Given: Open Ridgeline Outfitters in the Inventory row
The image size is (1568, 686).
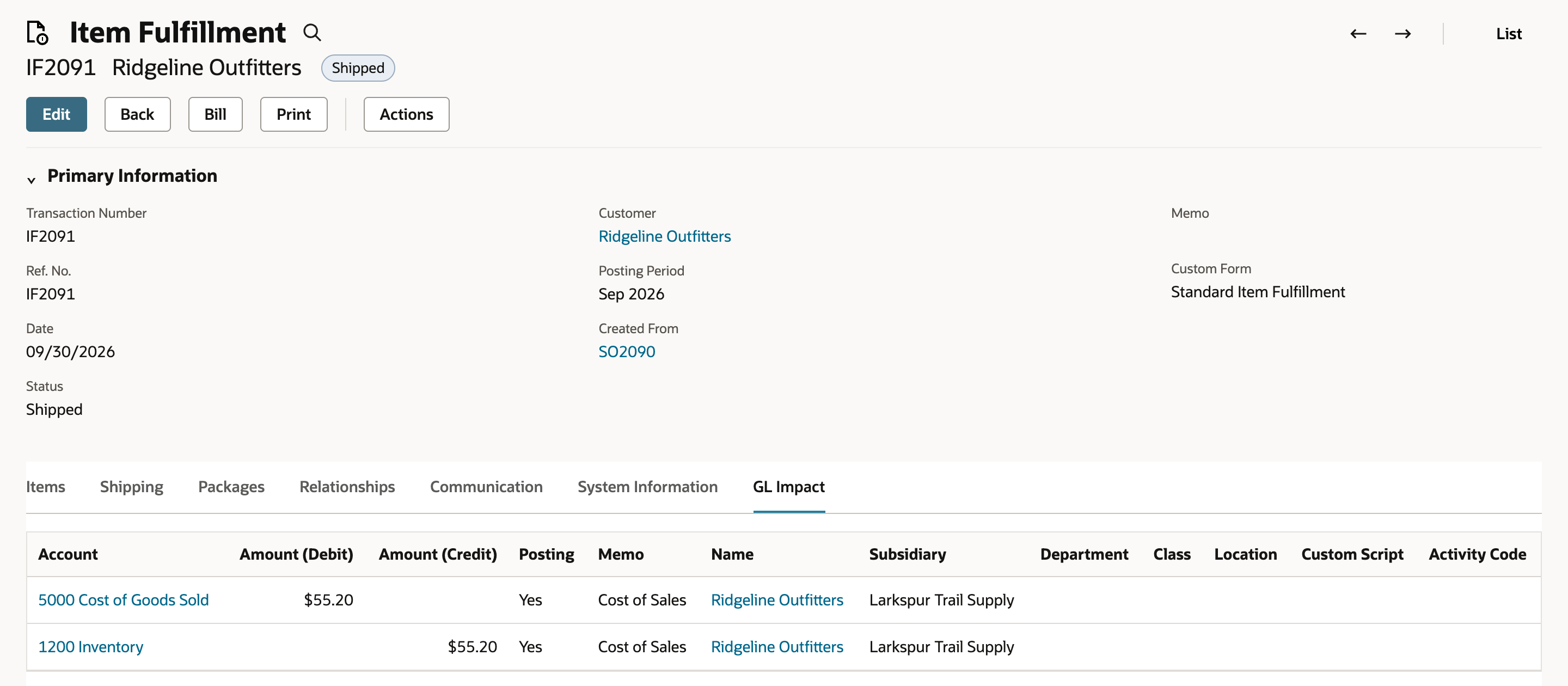Looking at the screenshot, I should click(777, 647).
